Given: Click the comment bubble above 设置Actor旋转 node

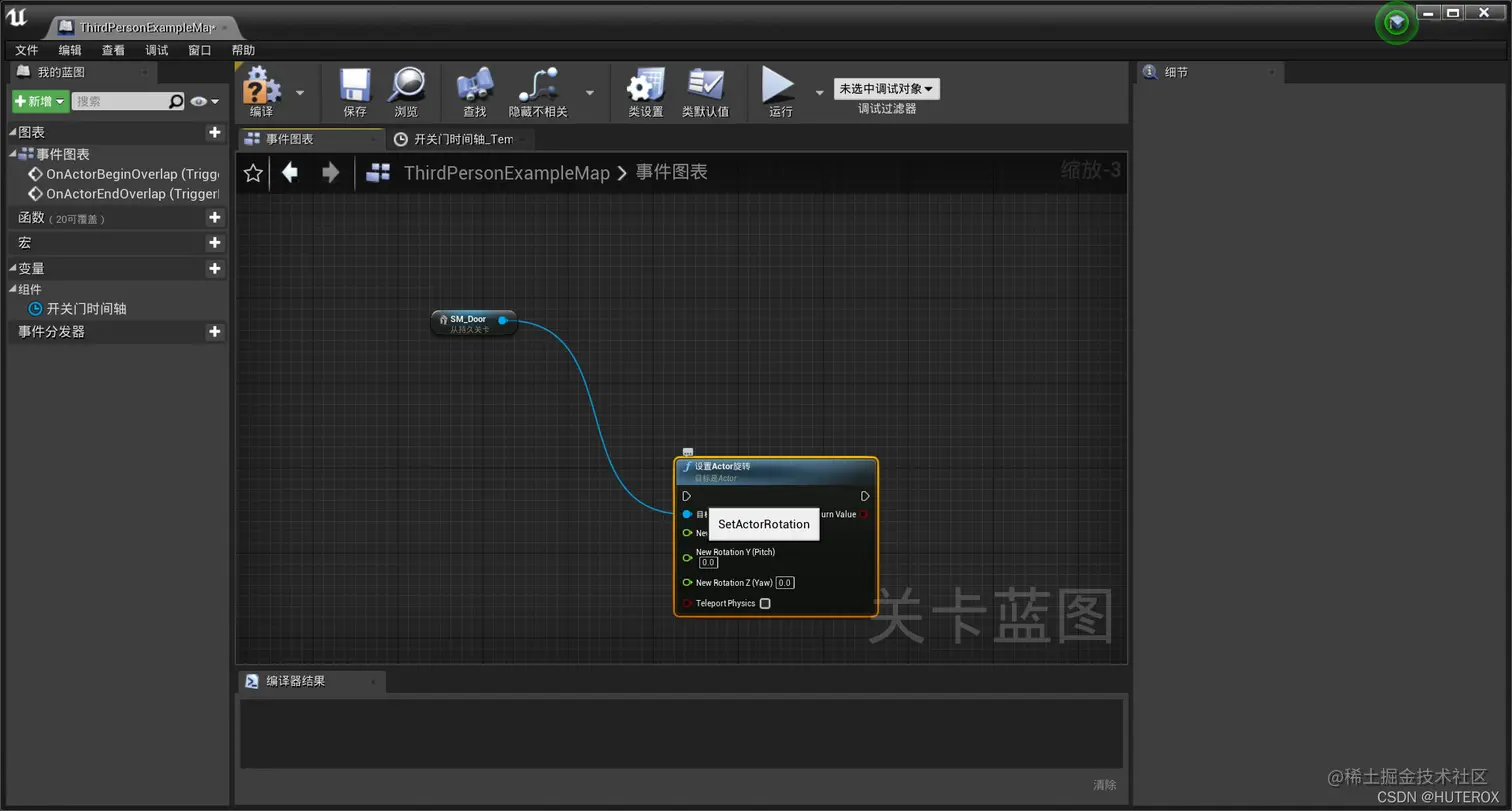Looking at the screenshot, I should point(688,453).
